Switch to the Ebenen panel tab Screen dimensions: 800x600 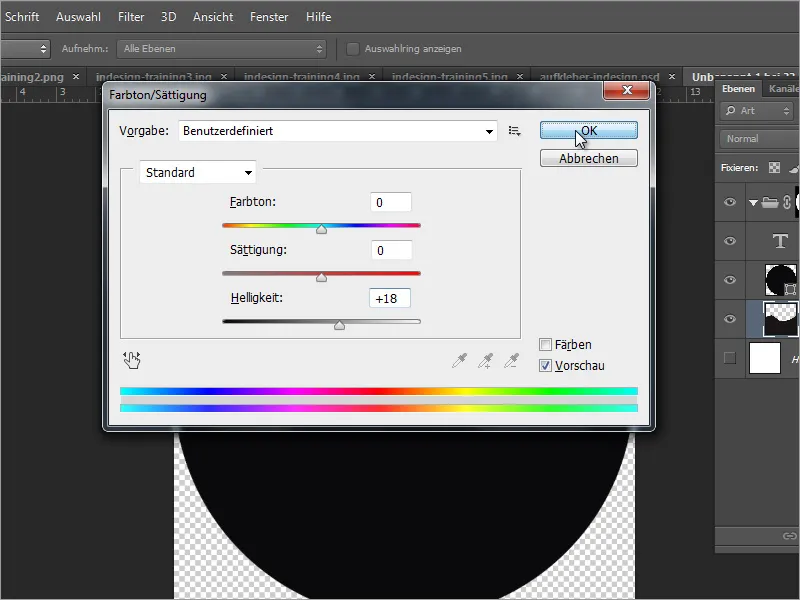click(x=738, y=89)
